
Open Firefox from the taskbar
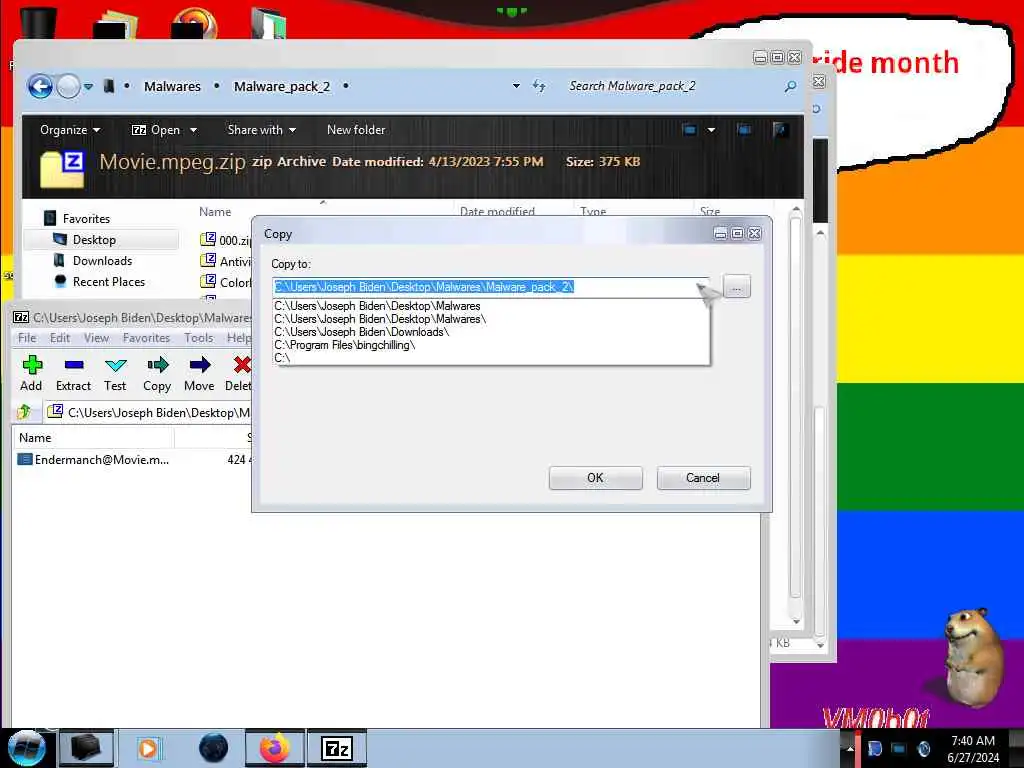tap(274, 748)
